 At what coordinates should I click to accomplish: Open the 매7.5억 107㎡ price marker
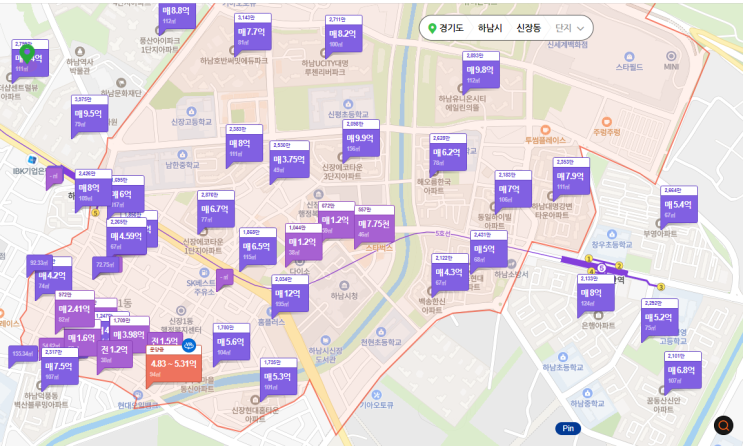pyautogui.click(x=60, y=368)
